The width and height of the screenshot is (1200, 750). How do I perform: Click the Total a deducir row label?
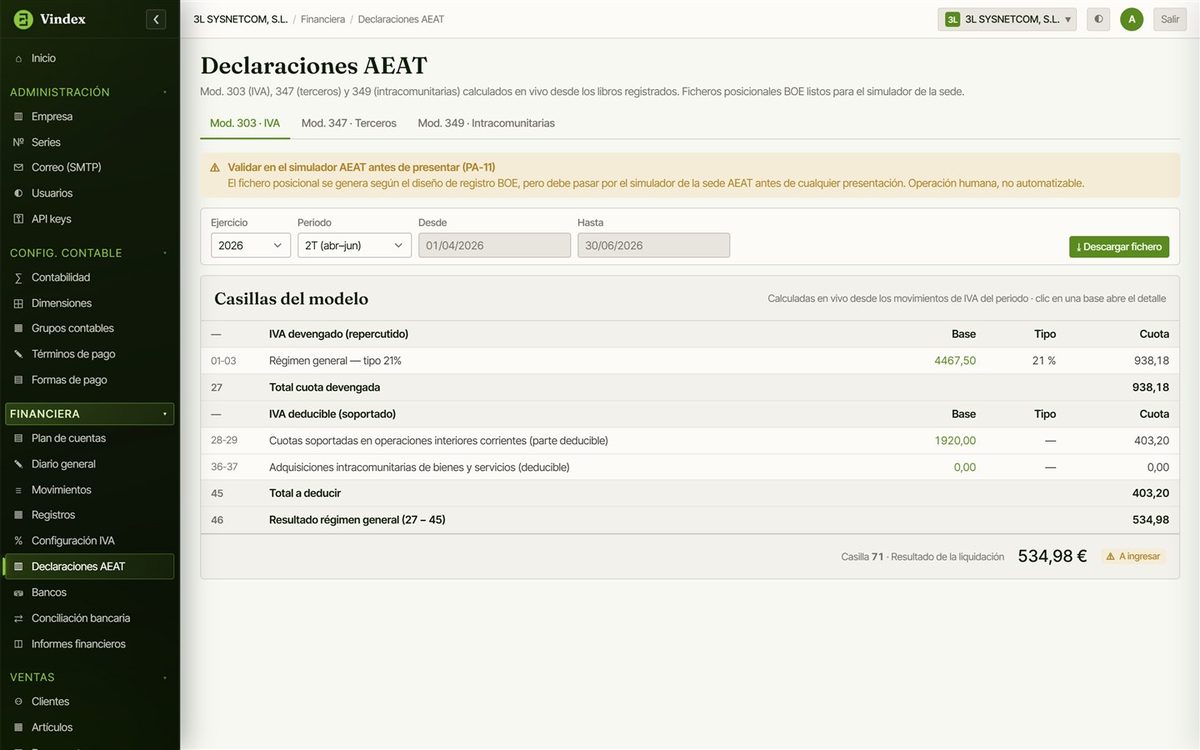tap(305, 493)
